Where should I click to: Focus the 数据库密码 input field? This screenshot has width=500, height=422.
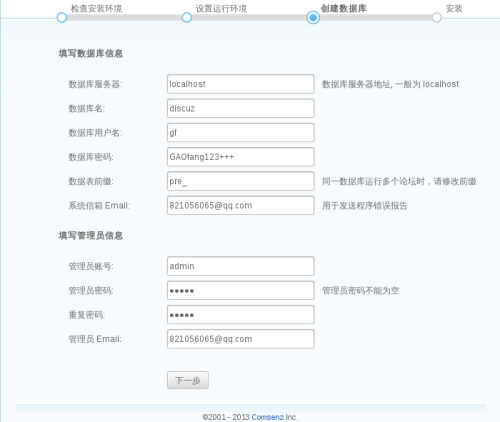point(240,157)
